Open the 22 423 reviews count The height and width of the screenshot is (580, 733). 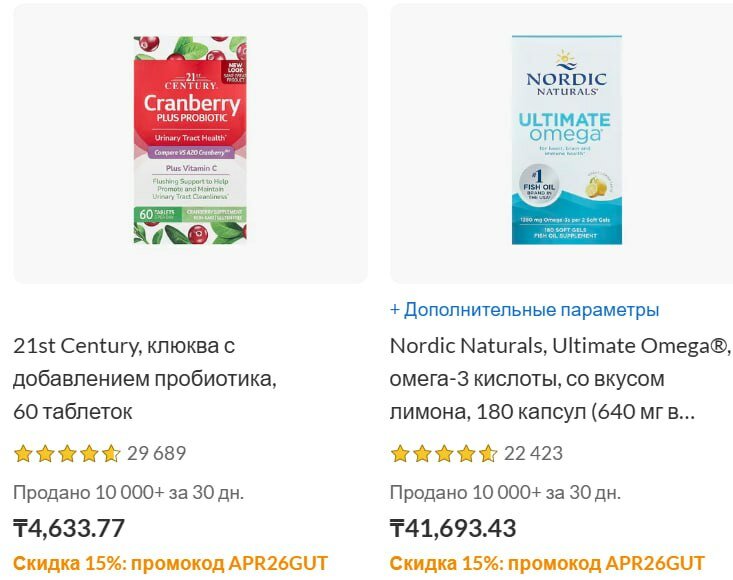(533, 454)
